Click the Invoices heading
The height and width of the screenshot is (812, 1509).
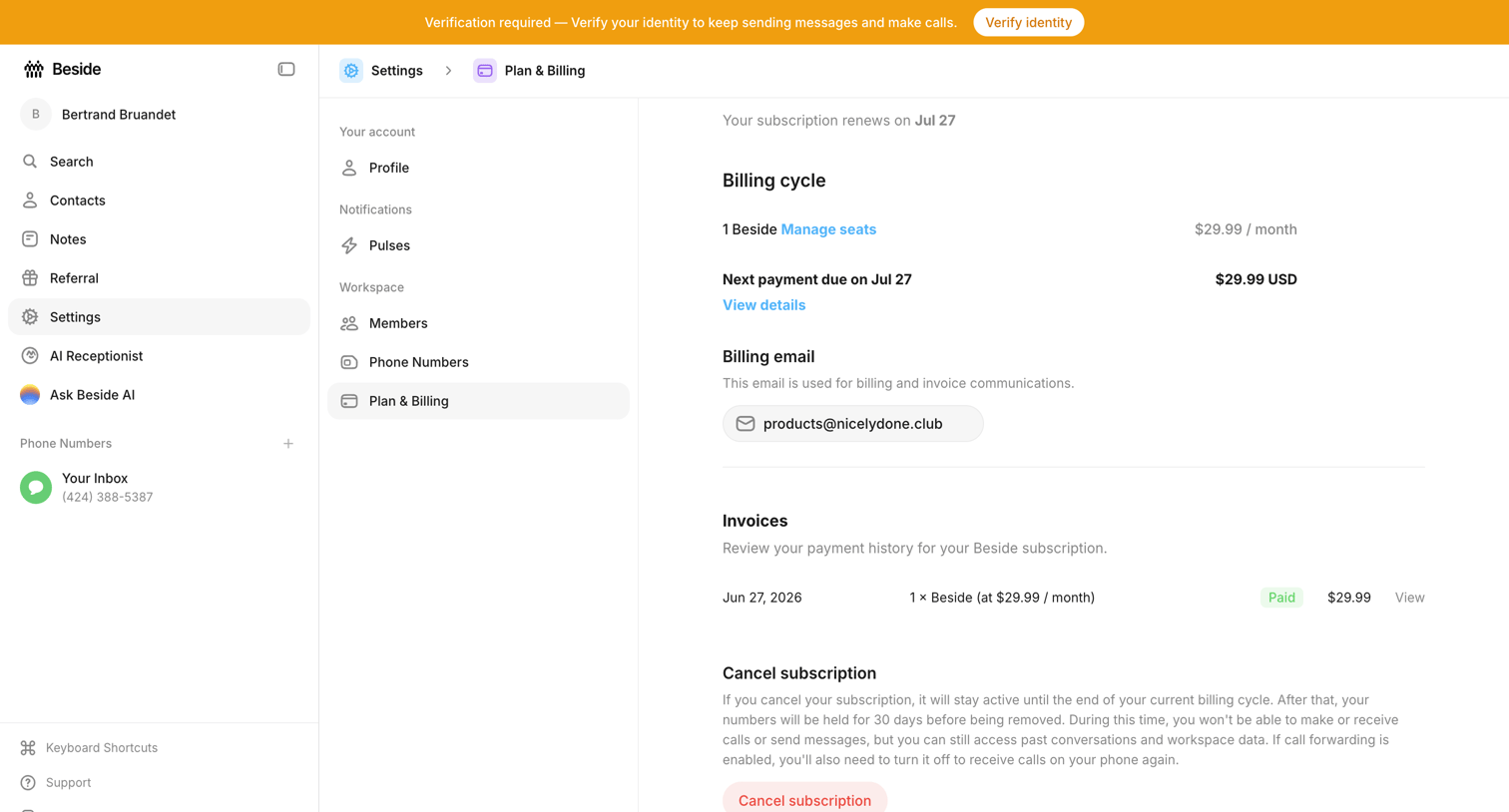[755, 521]
